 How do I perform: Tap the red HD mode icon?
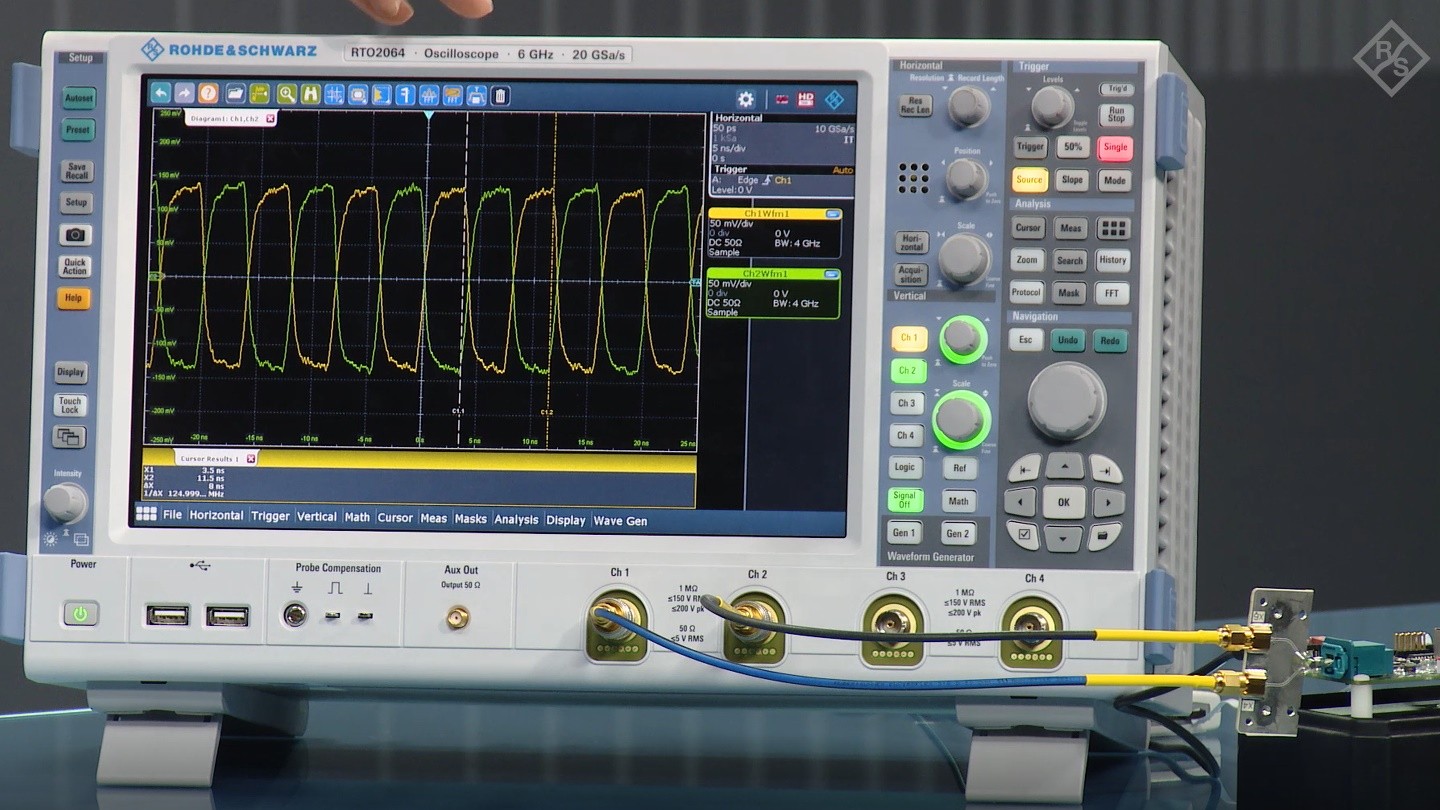click(806, 99)
